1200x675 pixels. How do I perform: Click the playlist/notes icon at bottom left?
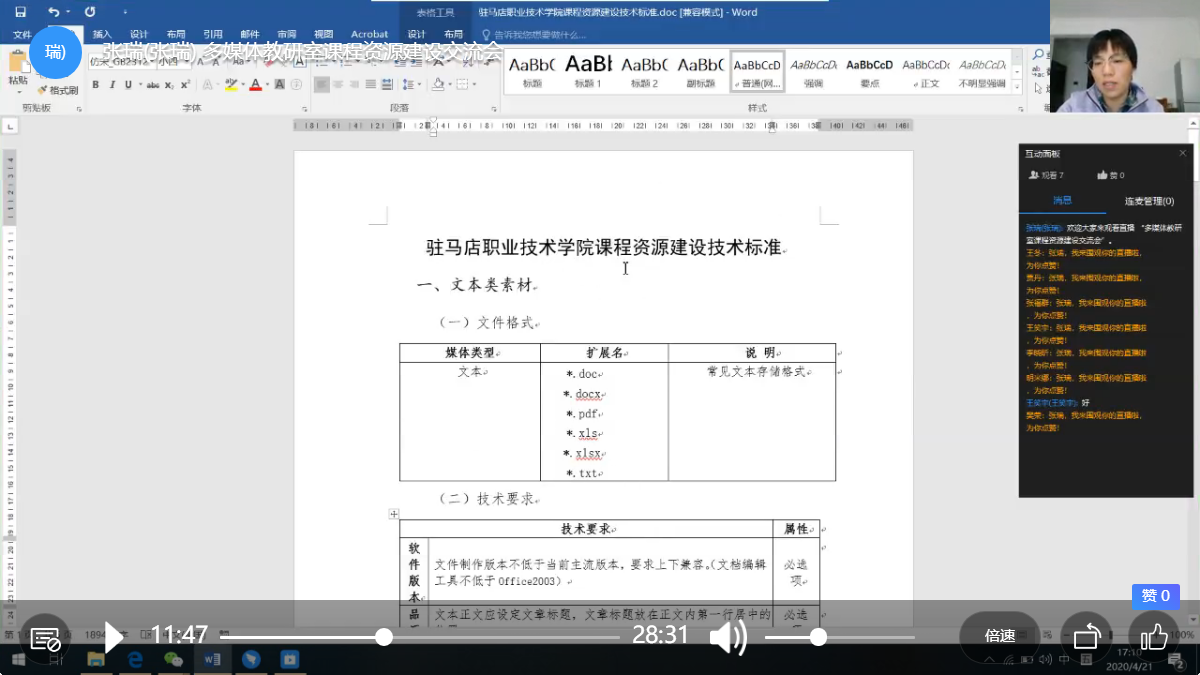45,637
